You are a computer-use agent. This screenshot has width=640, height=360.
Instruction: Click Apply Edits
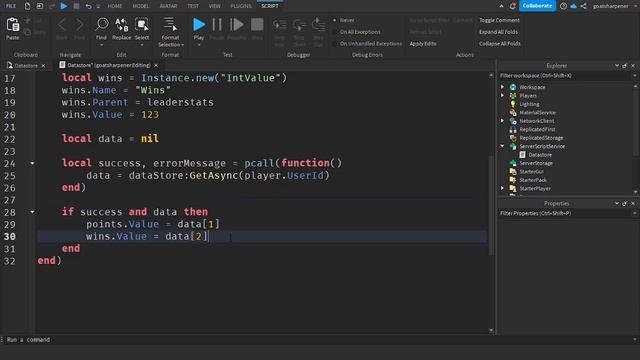coord(423,44)
